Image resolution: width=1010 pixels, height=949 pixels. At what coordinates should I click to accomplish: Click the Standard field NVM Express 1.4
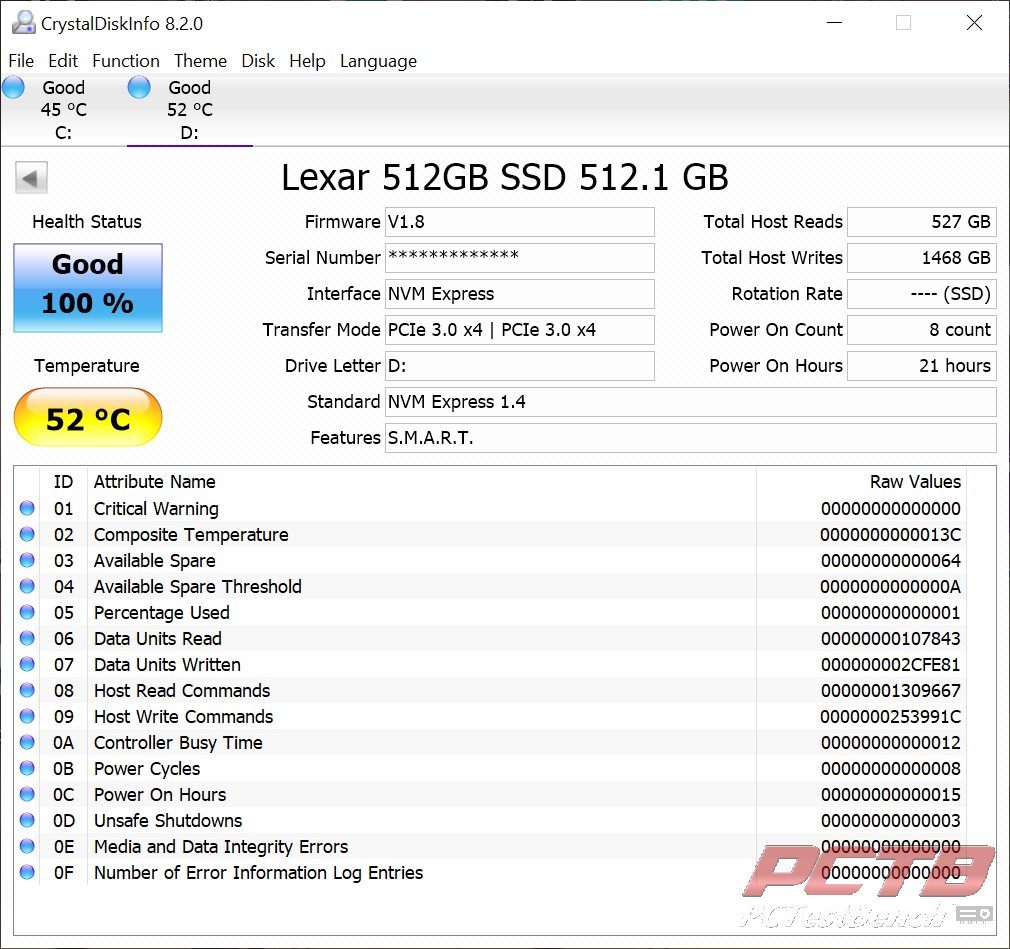(x=691, y=402)
